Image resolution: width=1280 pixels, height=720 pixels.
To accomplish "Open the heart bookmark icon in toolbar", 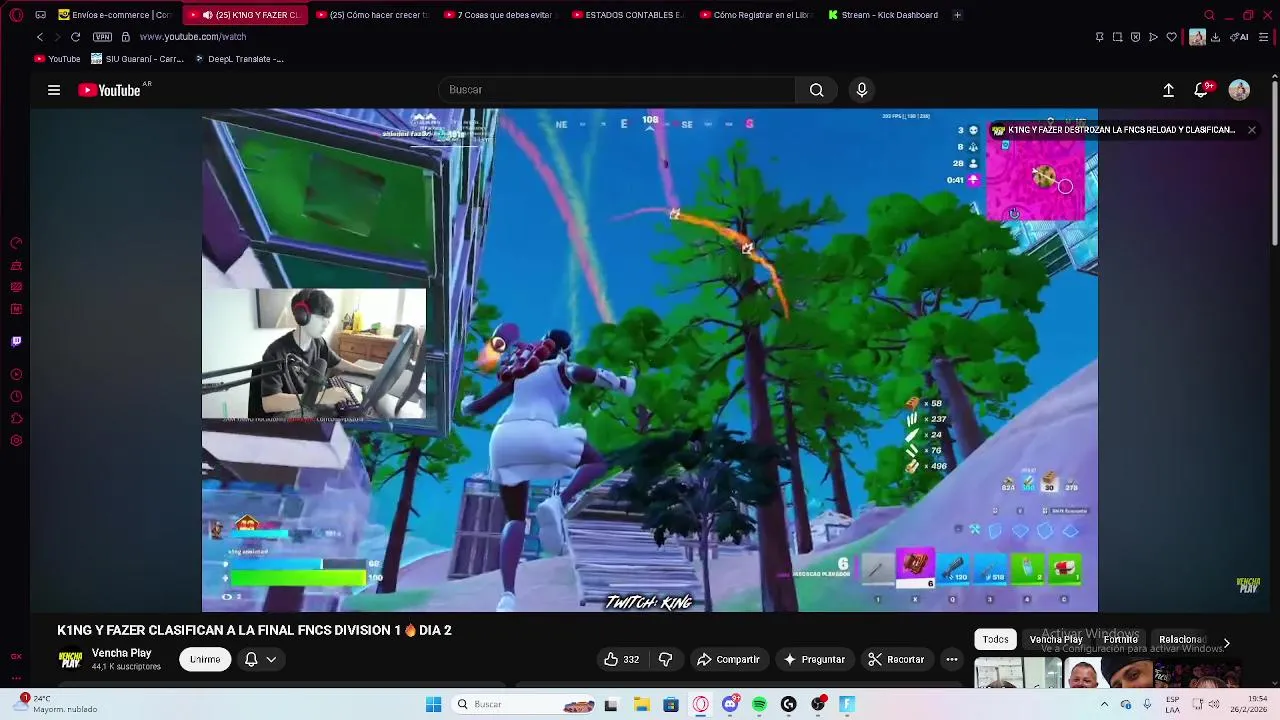I will point(1171,37).
